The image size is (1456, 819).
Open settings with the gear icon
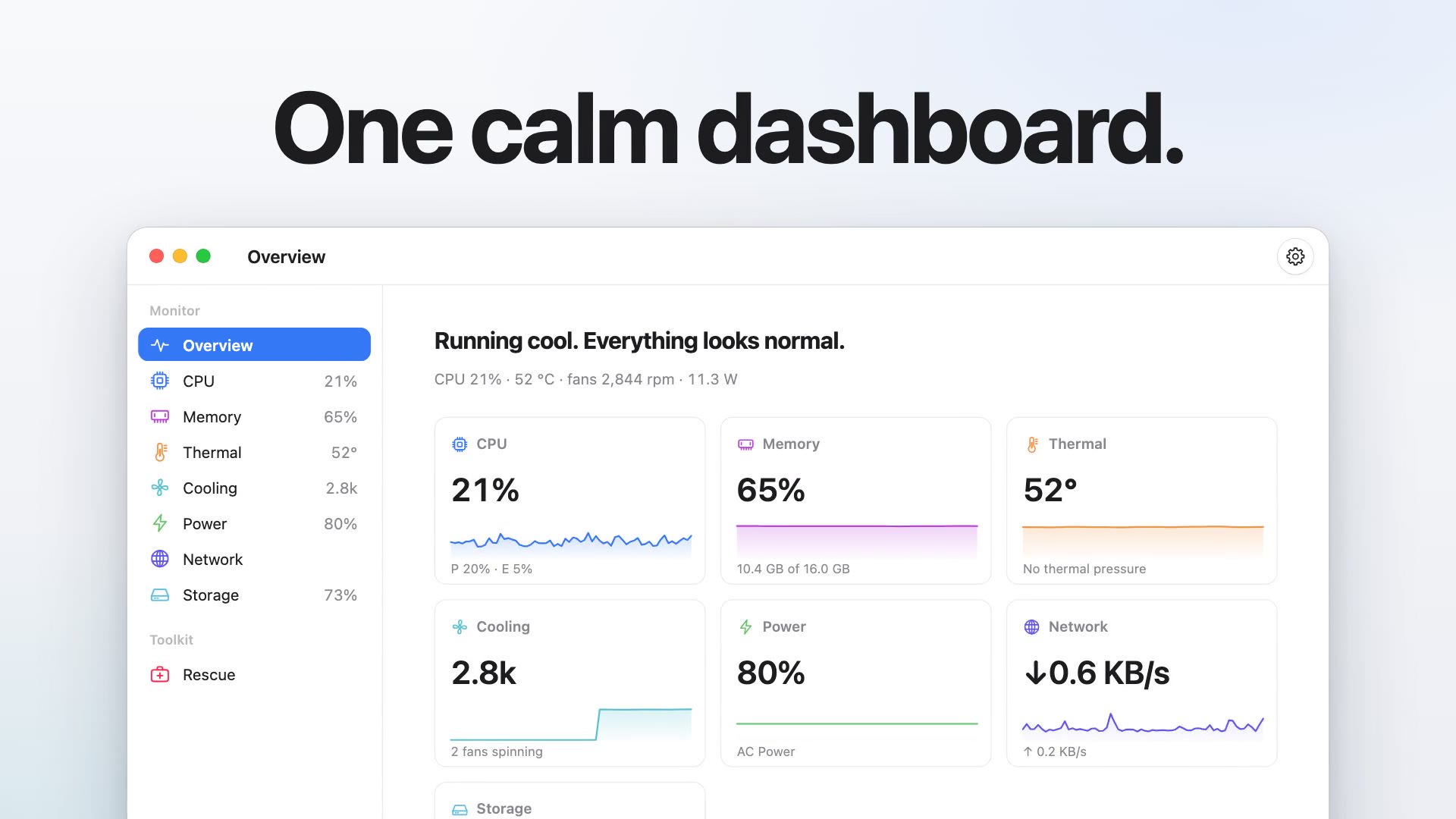1295,256
